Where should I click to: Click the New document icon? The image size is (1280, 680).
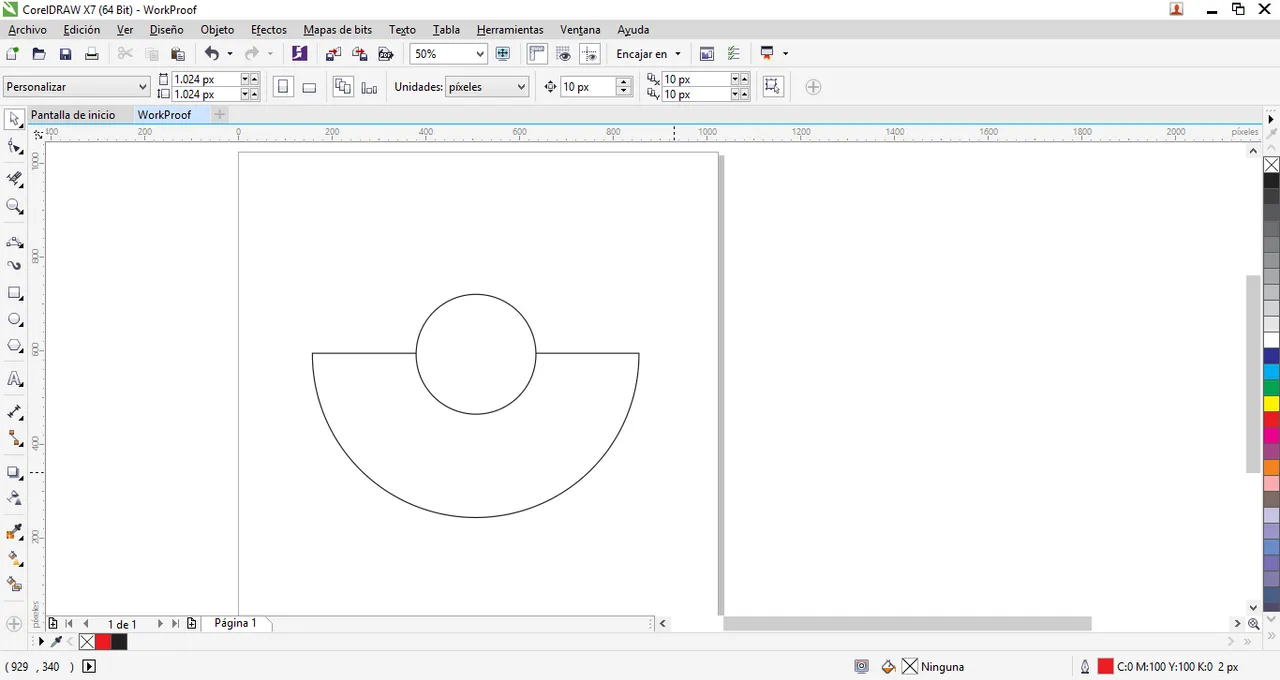tap(13, 54)
